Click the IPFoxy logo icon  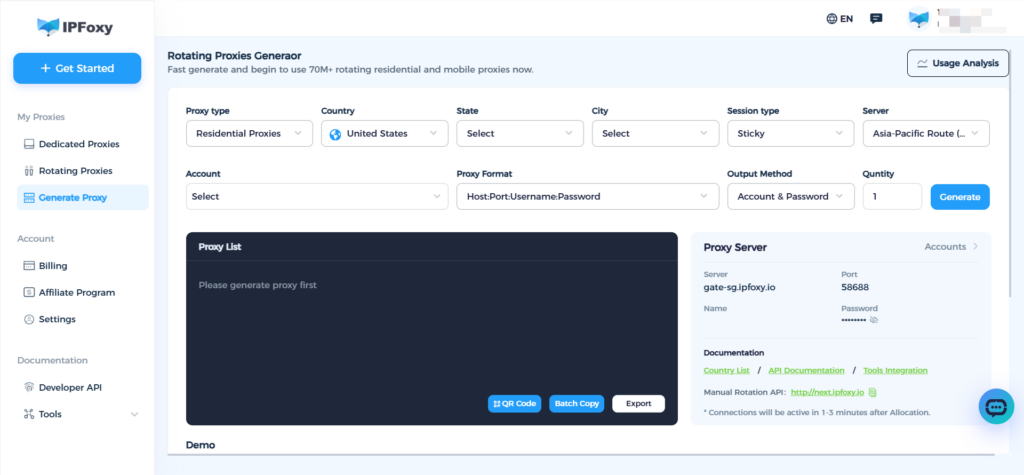tap(49, 26)
